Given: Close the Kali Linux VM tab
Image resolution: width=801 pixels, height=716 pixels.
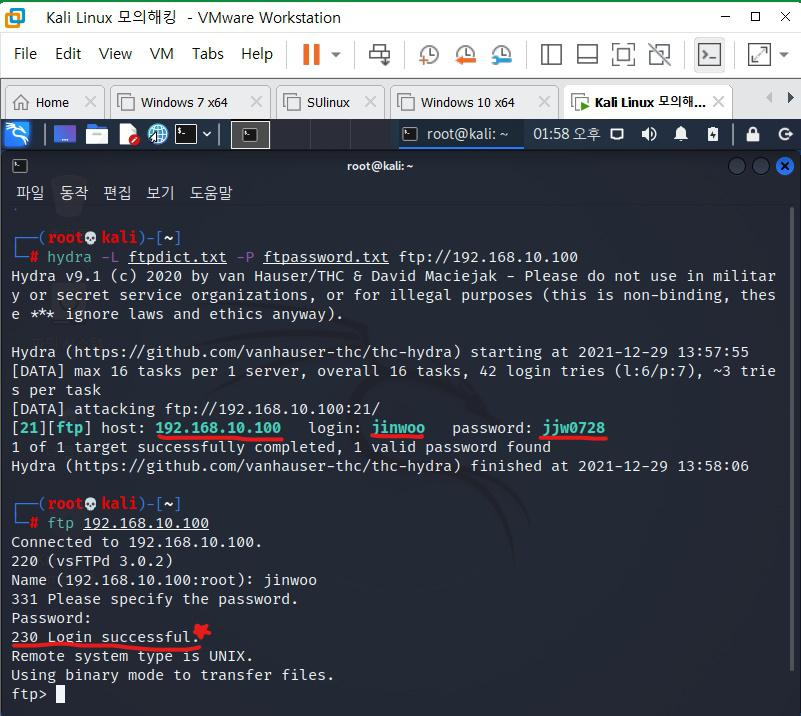Looking at the screenshot, I should tap(718, 102).
